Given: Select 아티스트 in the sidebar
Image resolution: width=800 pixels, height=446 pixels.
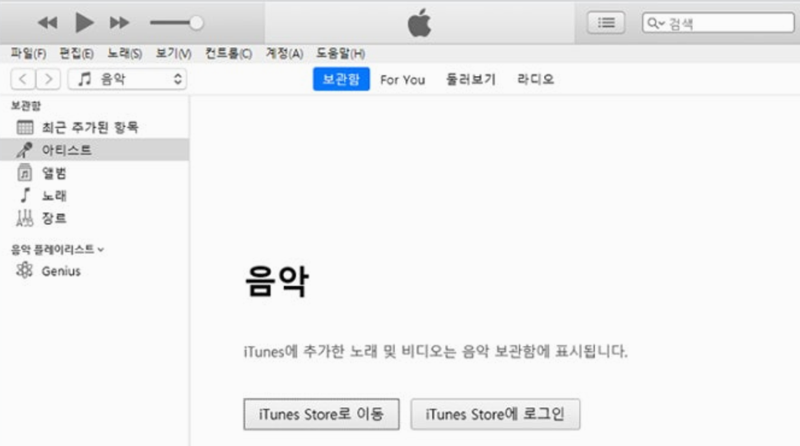Looking at the screenshot, I should point(94,150).
